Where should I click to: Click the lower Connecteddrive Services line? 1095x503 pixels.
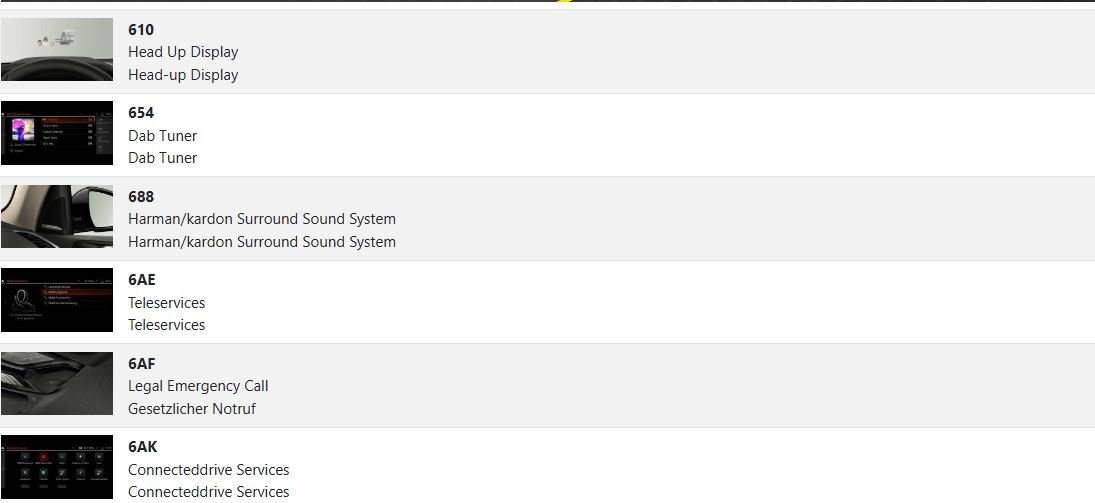[208, 492]
